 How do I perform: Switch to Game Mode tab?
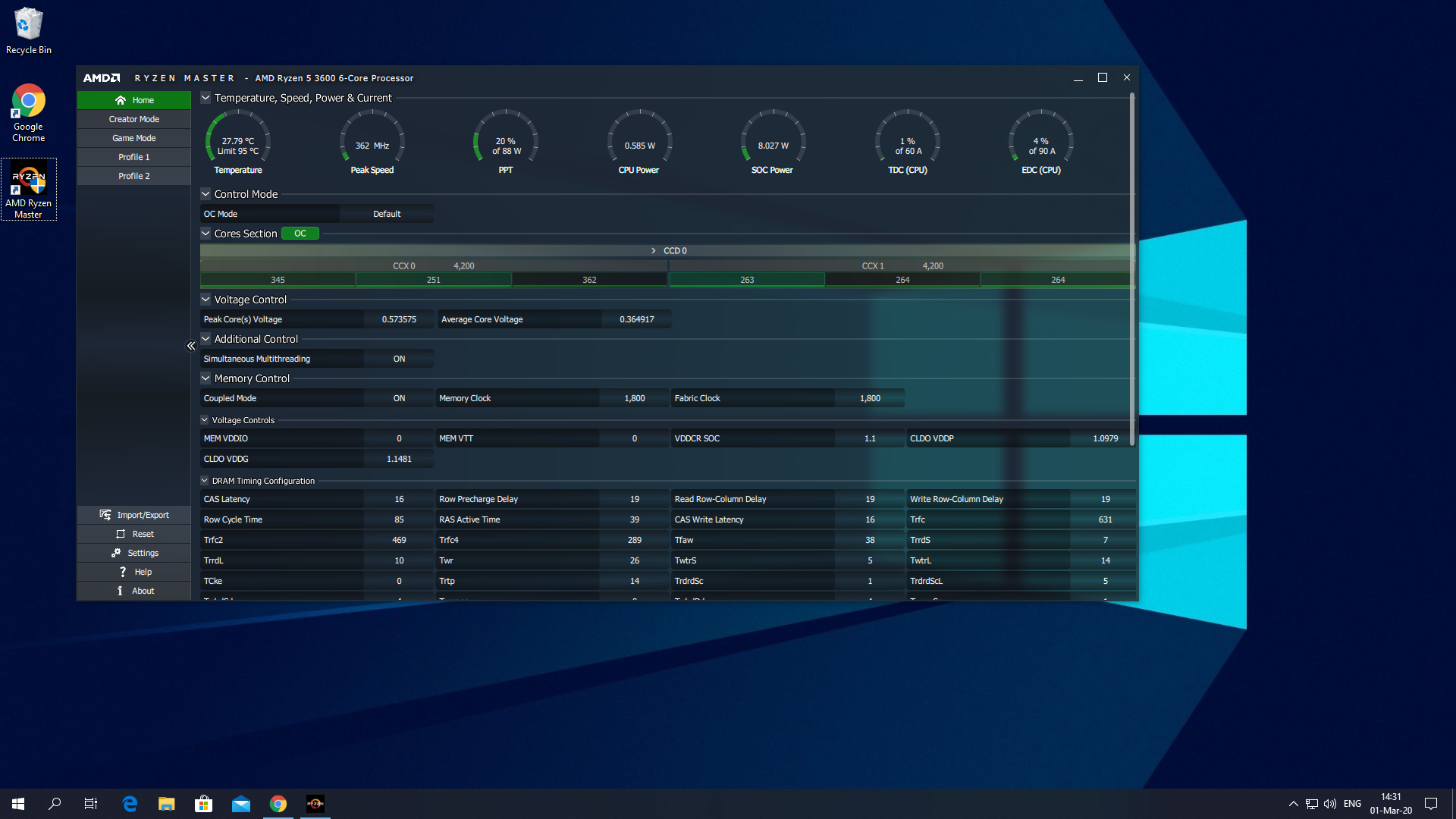tap(133, 138)
